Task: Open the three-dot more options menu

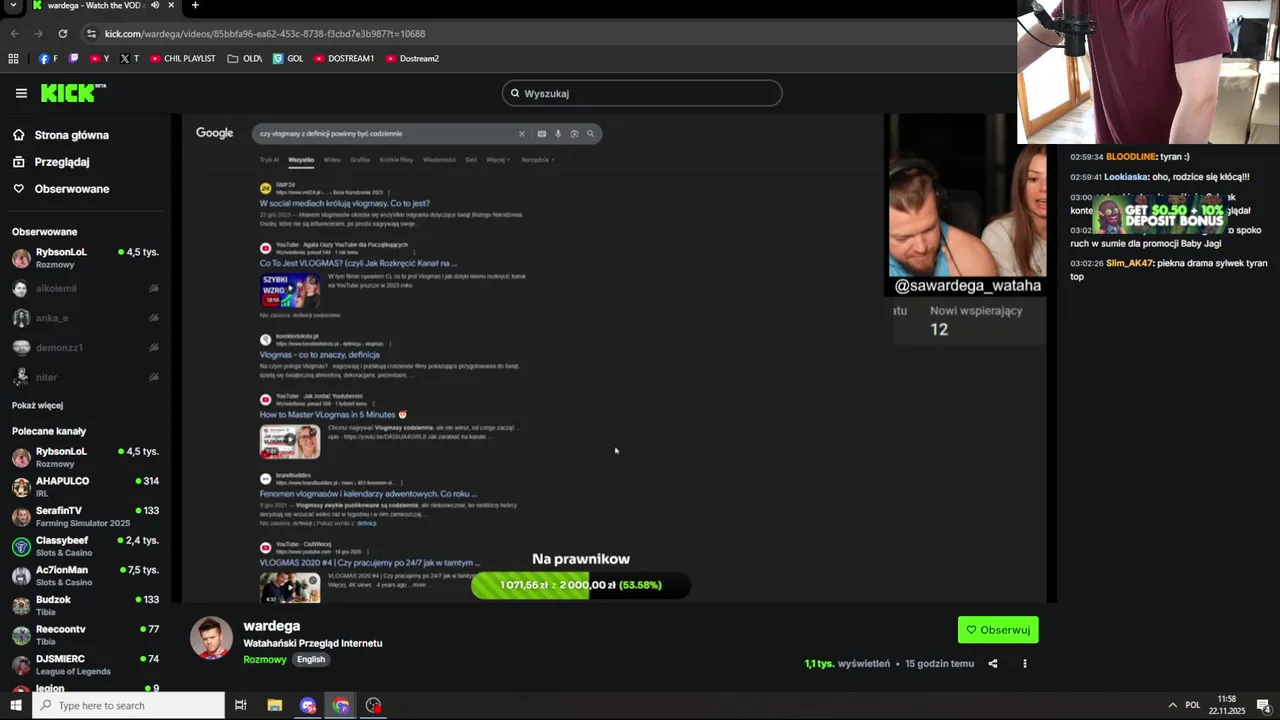Action: (1024, 663)
